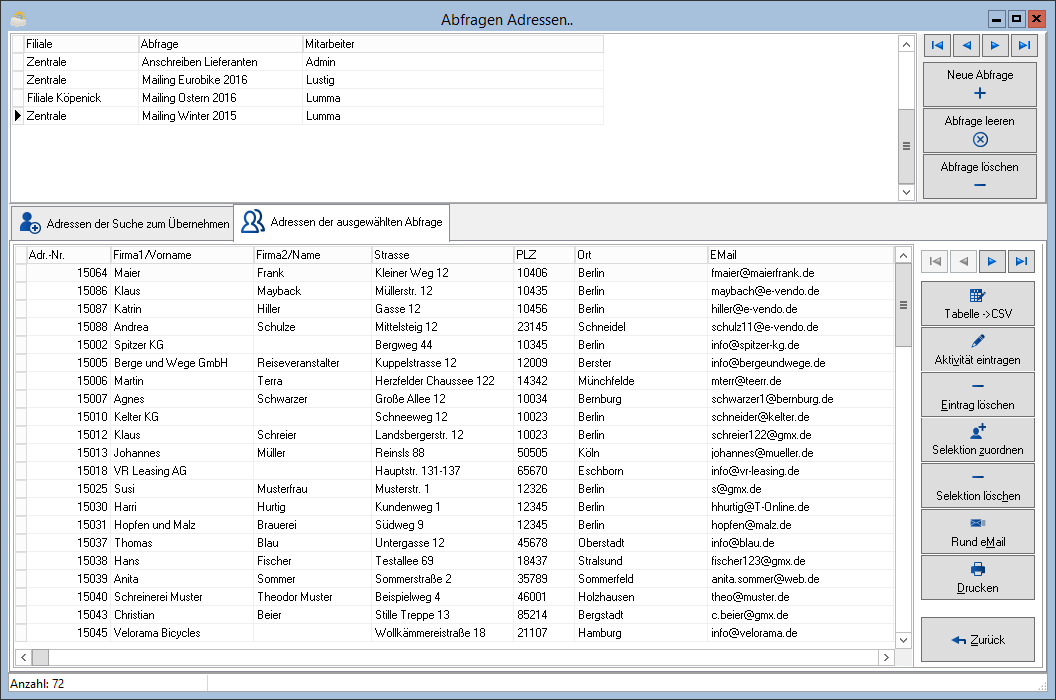The width and height of the screenshot is (1056, 700).
Task: Jump to last query record in the top navigator
Action: point(1024,45)
